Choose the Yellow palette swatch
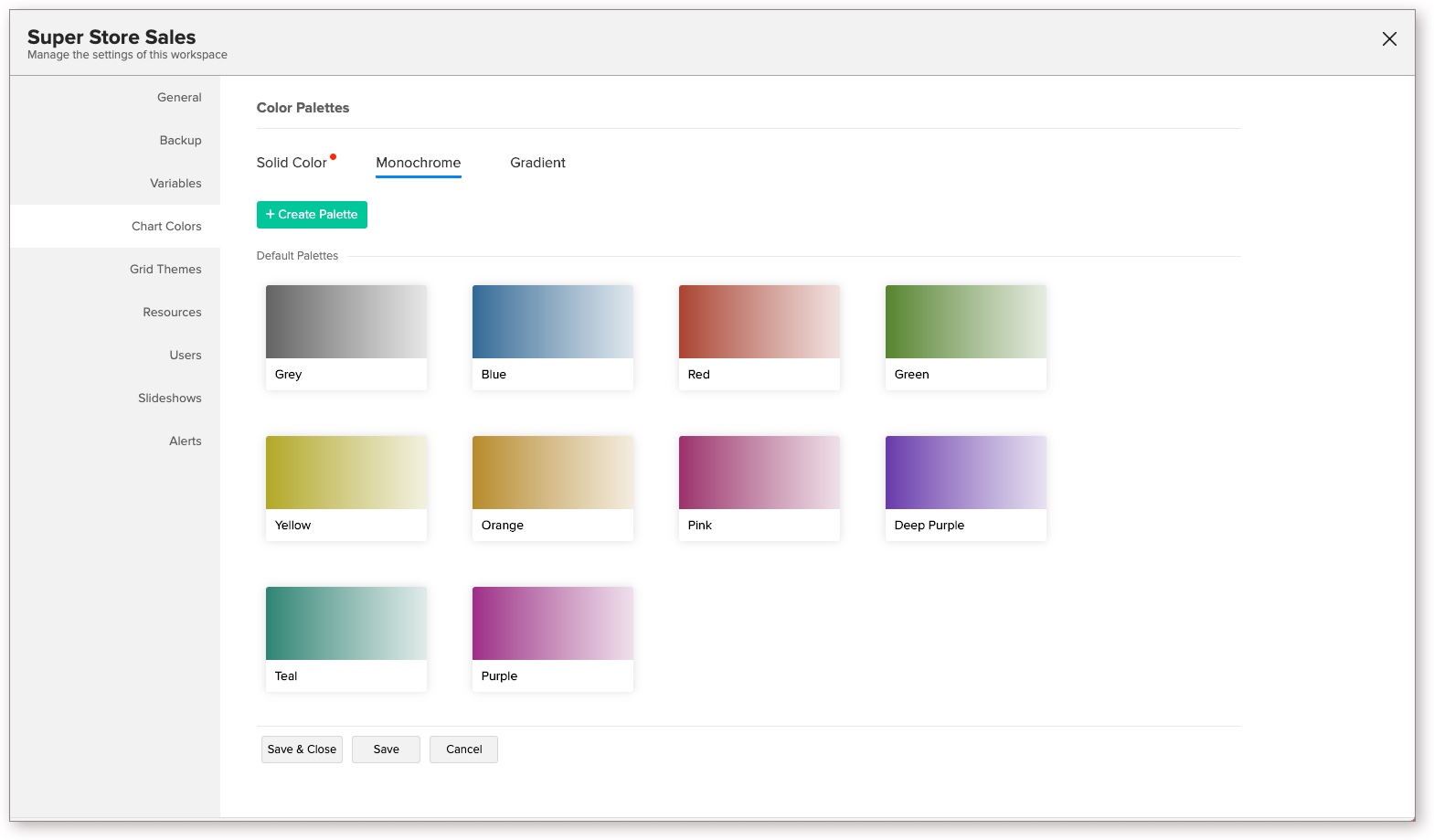This screenshot has height=840, width=1434. click(x=346, y=487)
